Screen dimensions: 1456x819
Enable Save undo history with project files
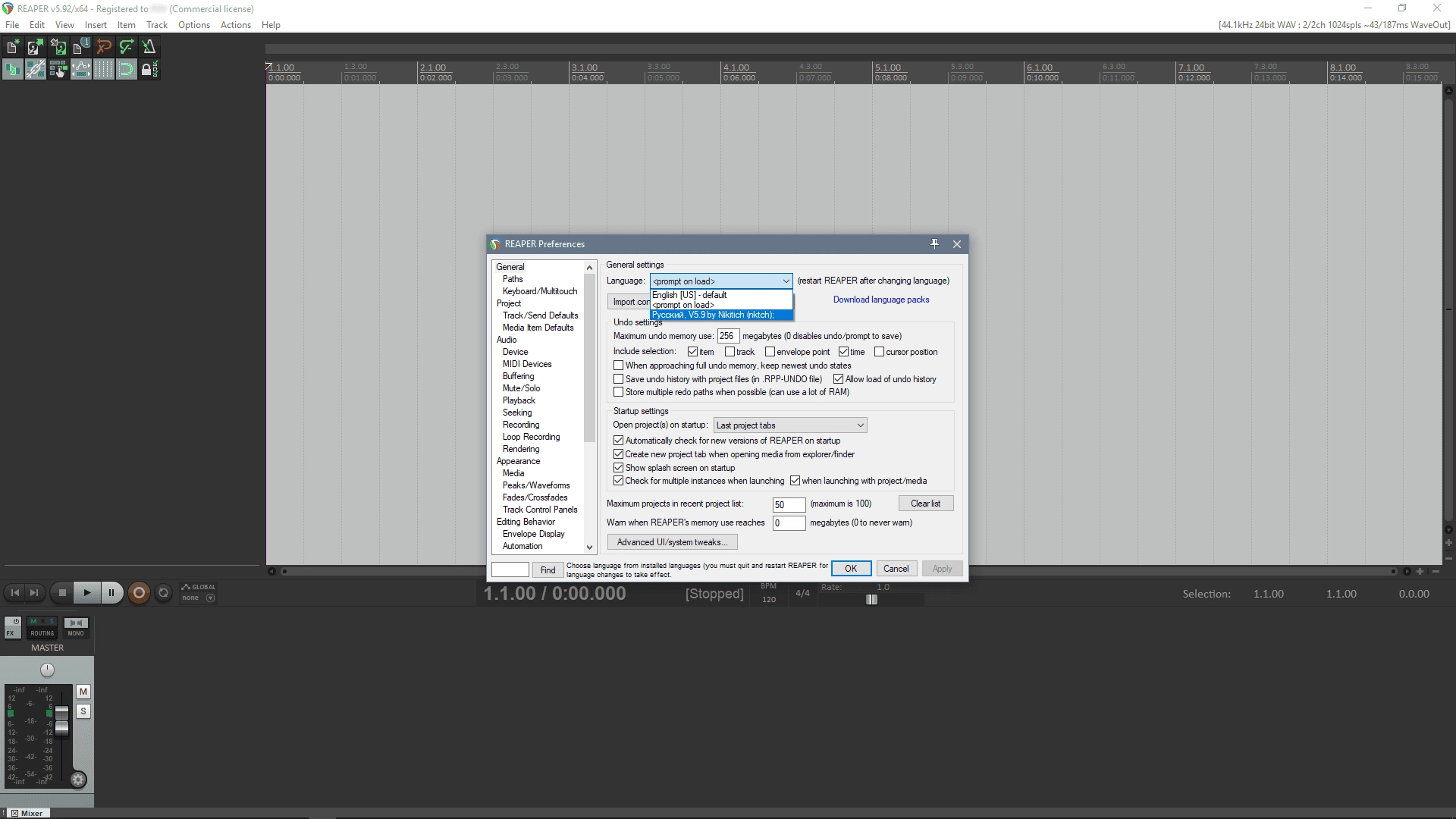[618, 379]
